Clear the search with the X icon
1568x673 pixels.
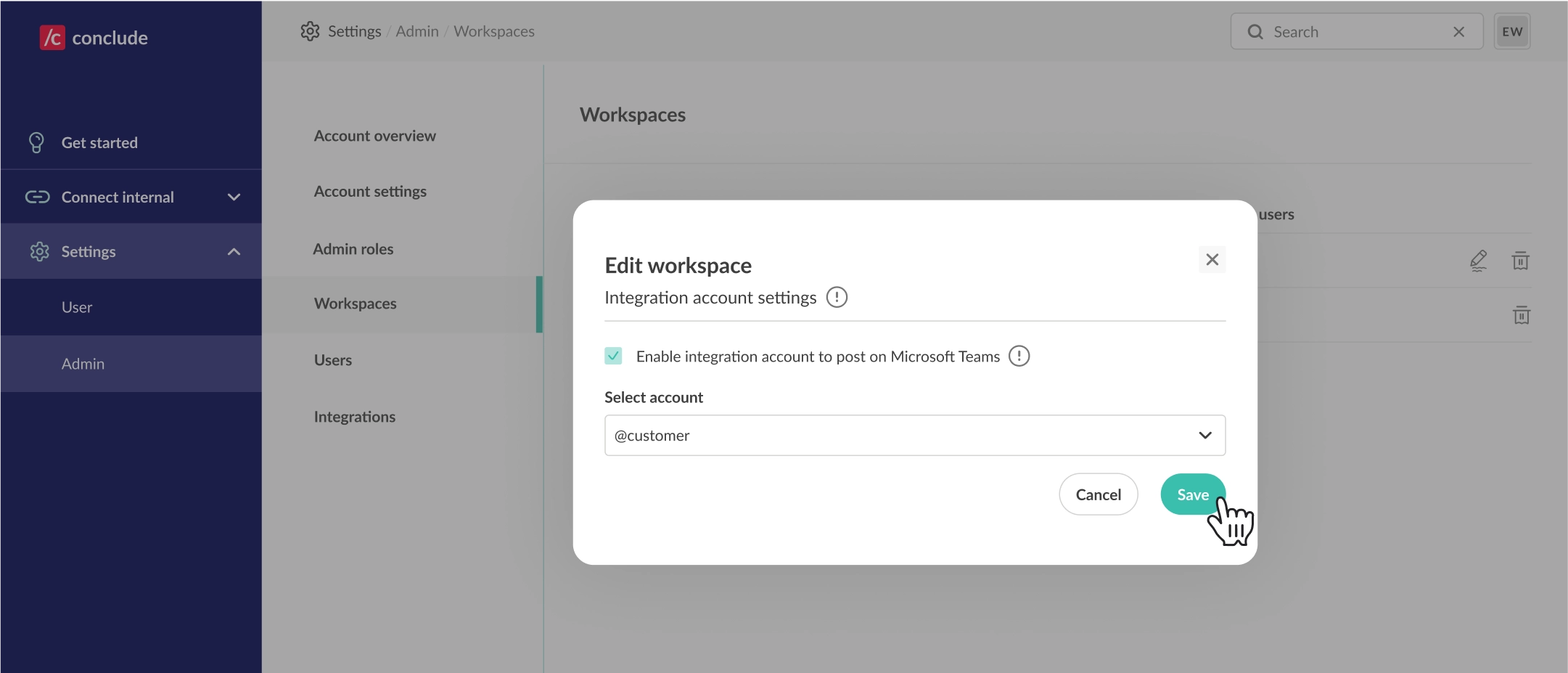pyautogui.click(x=1458, y=32)
